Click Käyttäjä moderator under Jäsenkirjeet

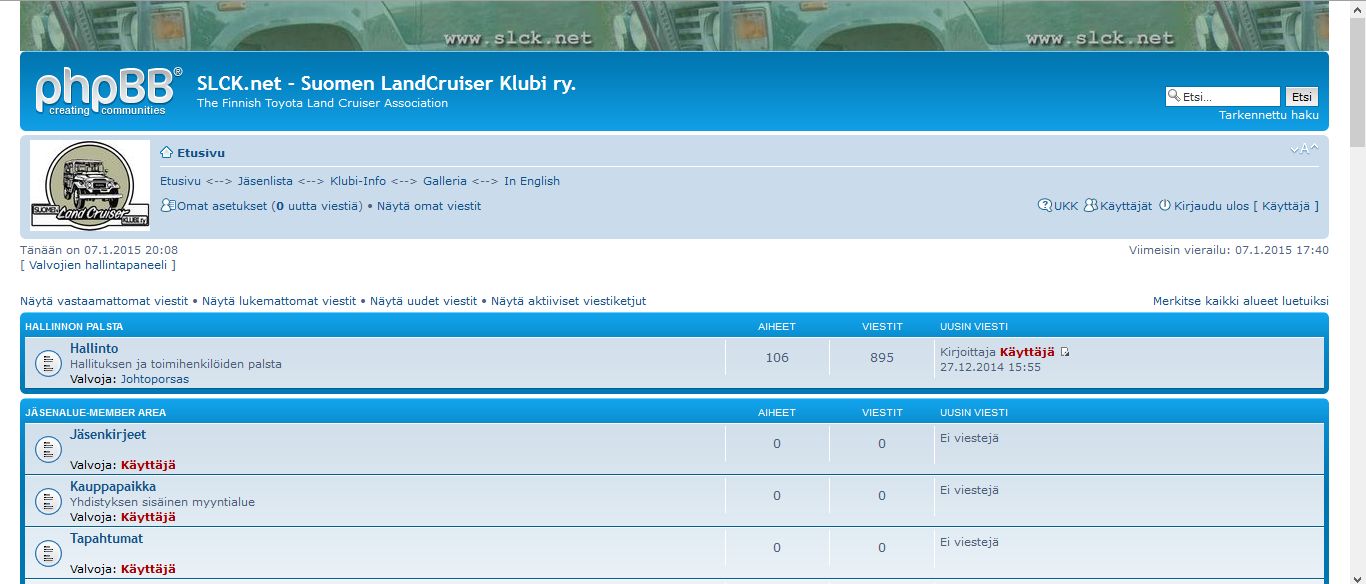click(148, 465)
